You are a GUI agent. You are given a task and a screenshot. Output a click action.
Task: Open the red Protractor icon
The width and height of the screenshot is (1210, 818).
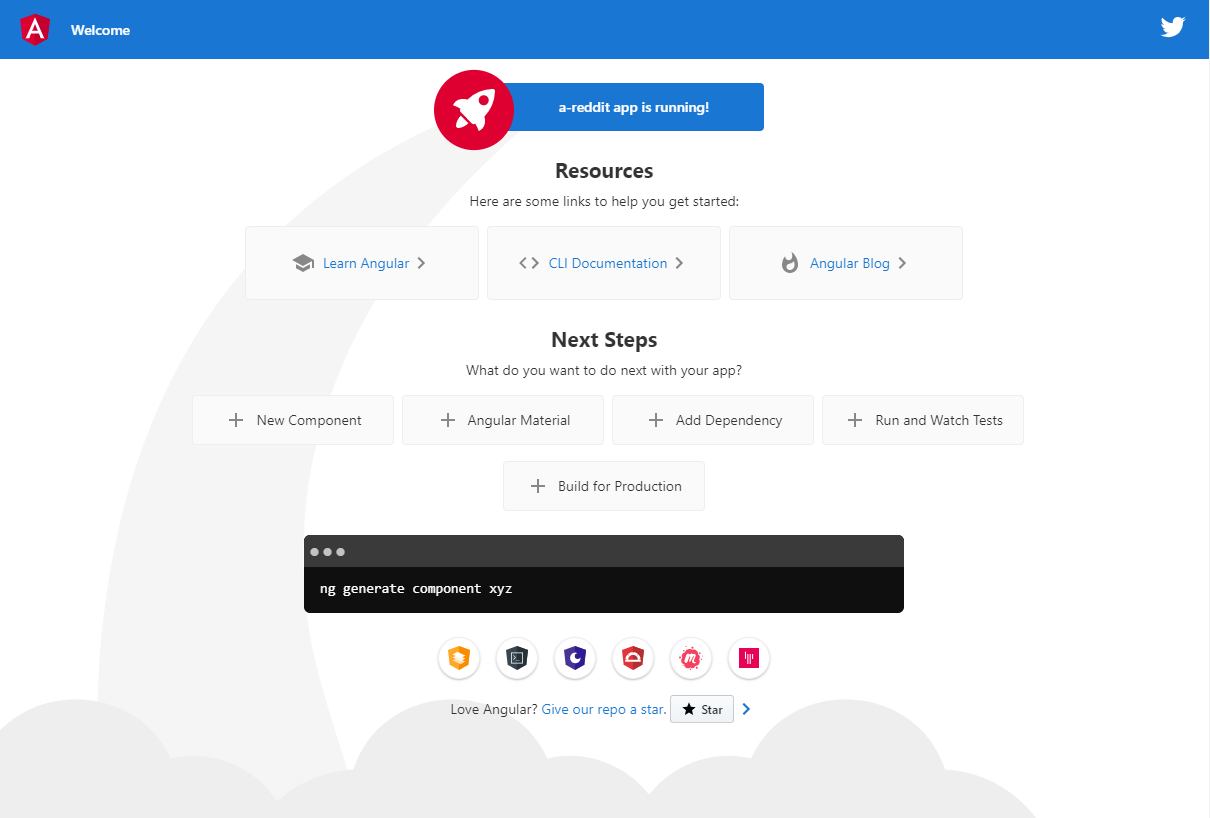coord(633,657)
